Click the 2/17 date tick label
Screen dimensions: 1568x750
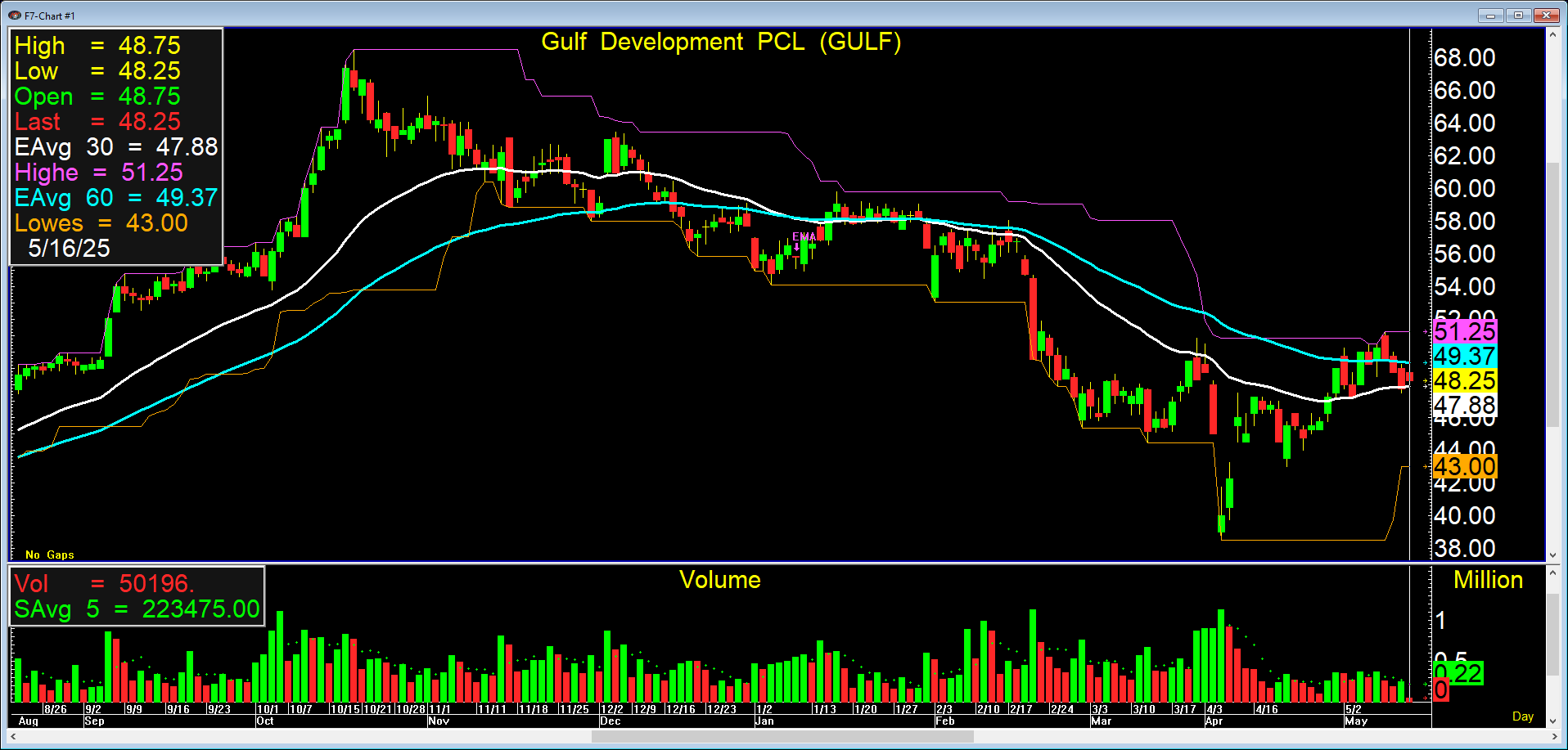[1021, 709]
